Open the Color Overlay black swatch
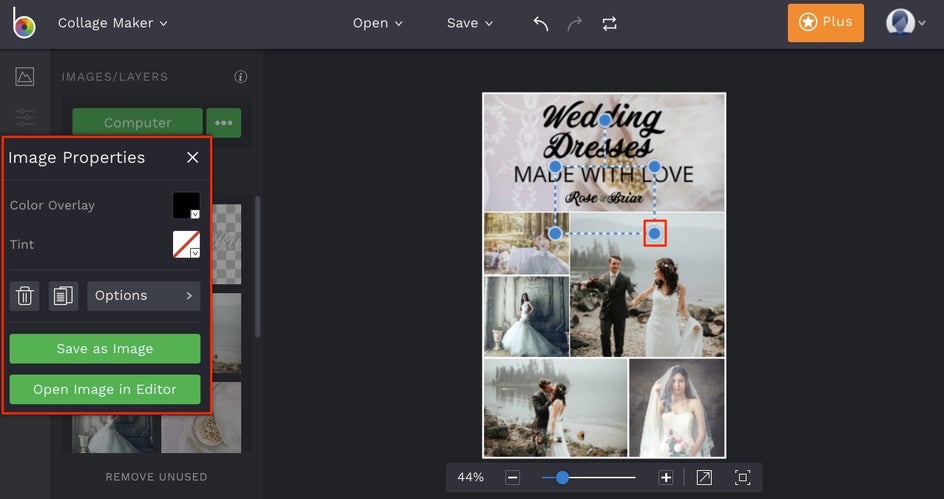944x499 pixels. 187,205
